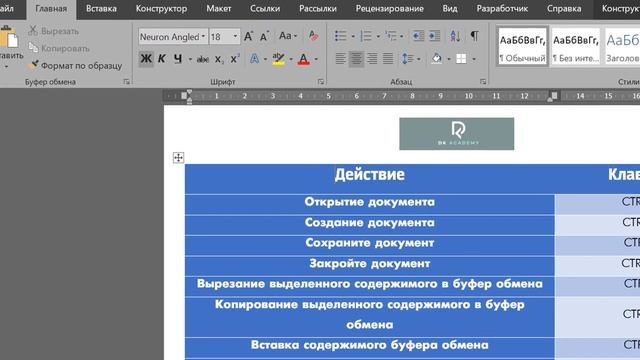Apply shading with the paint bucket icon
This screenshot has width=640, height=360.
tap(436, 59)
